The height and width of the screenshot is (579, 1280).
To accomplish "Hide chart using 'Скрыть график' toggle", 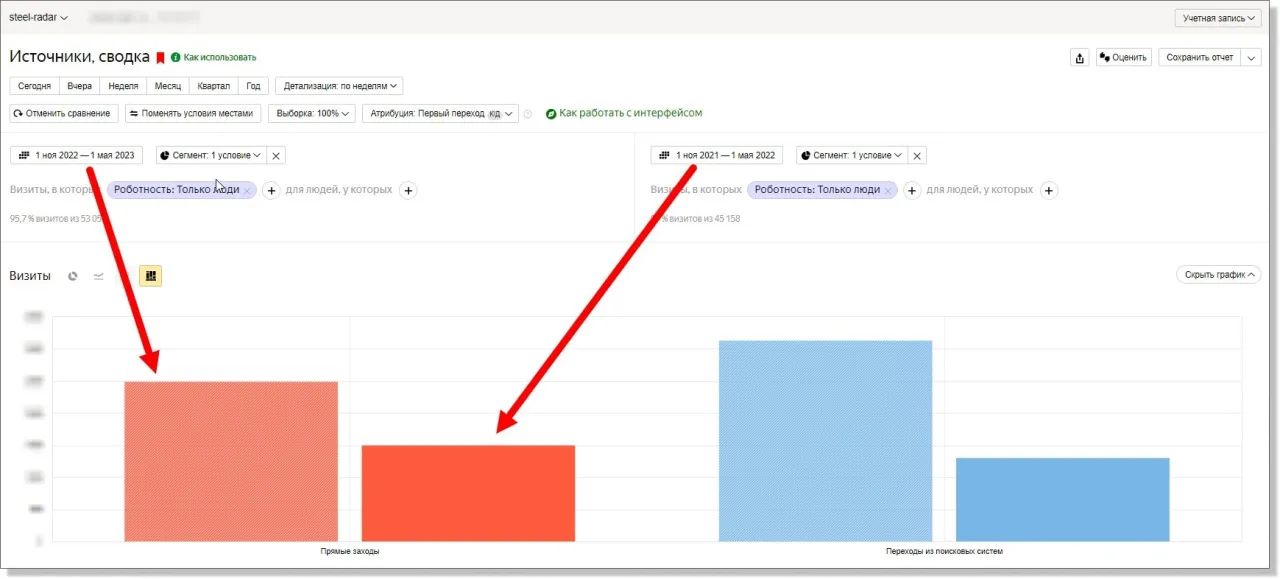I will 1217,275.
